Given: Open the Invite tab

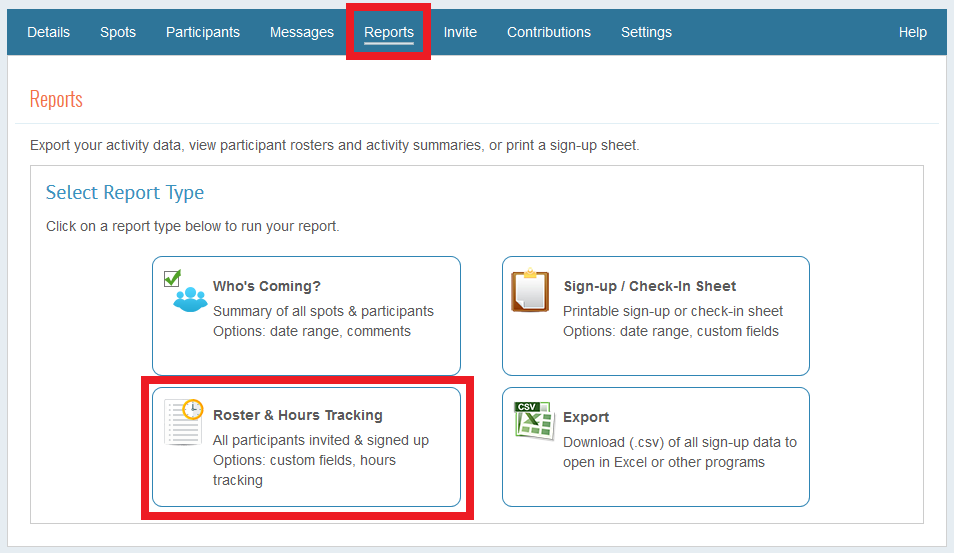Looking at the screenshot, I should (460, 32).
